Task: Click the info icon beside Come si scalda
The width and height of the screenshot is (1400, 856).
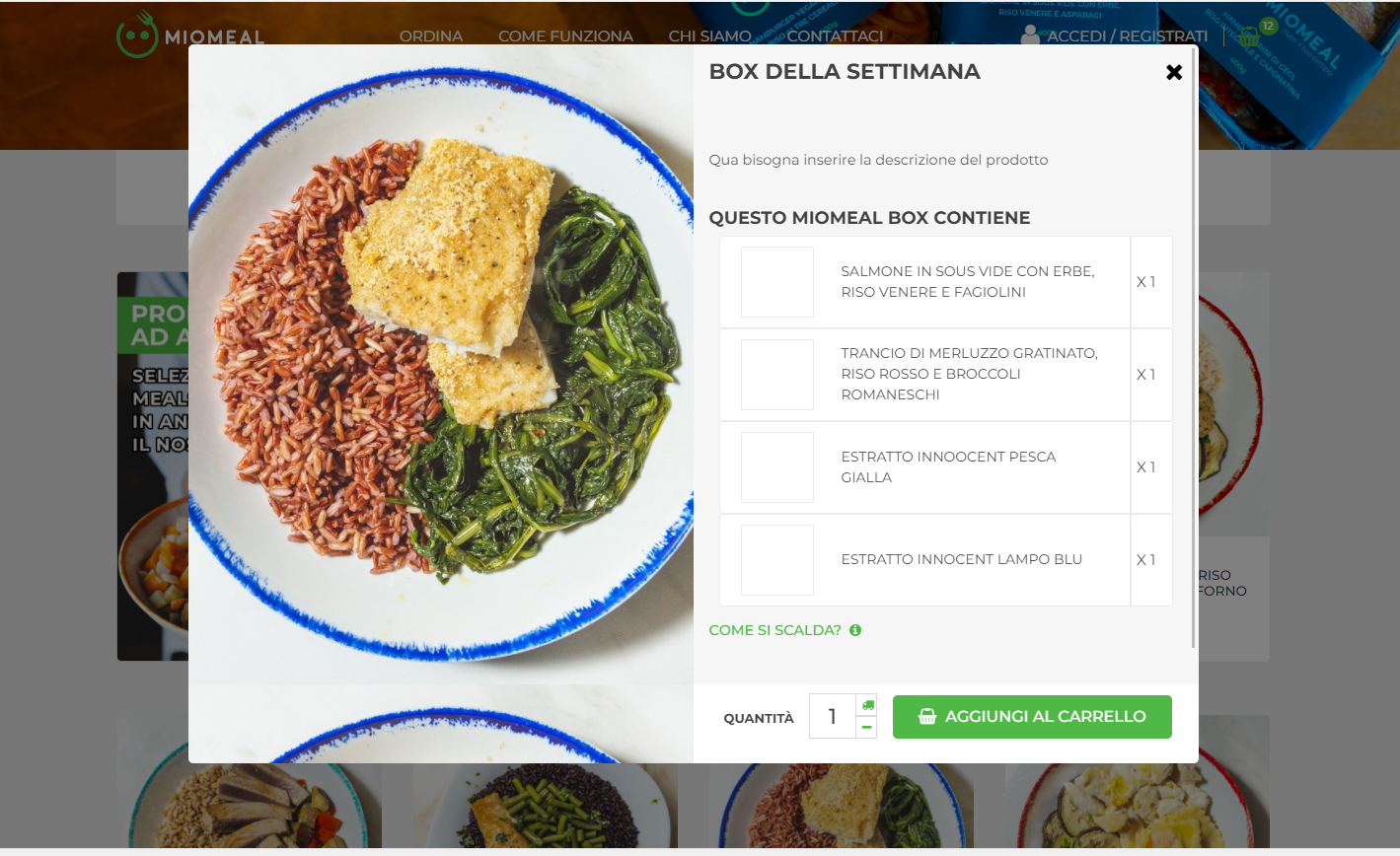Action: (855, 630)
